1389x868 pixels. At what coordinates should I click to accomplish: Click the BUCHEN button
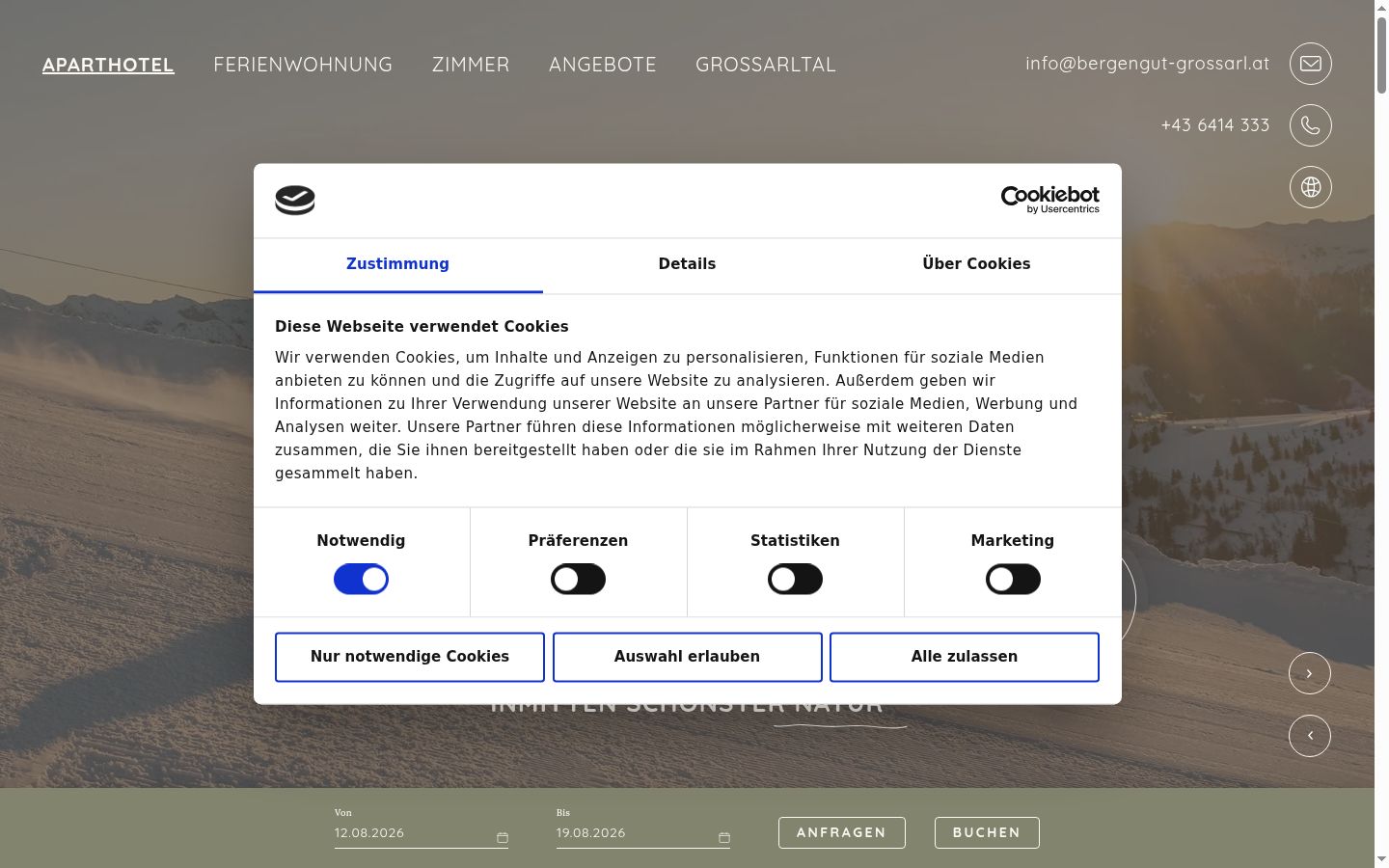(987, 832)
